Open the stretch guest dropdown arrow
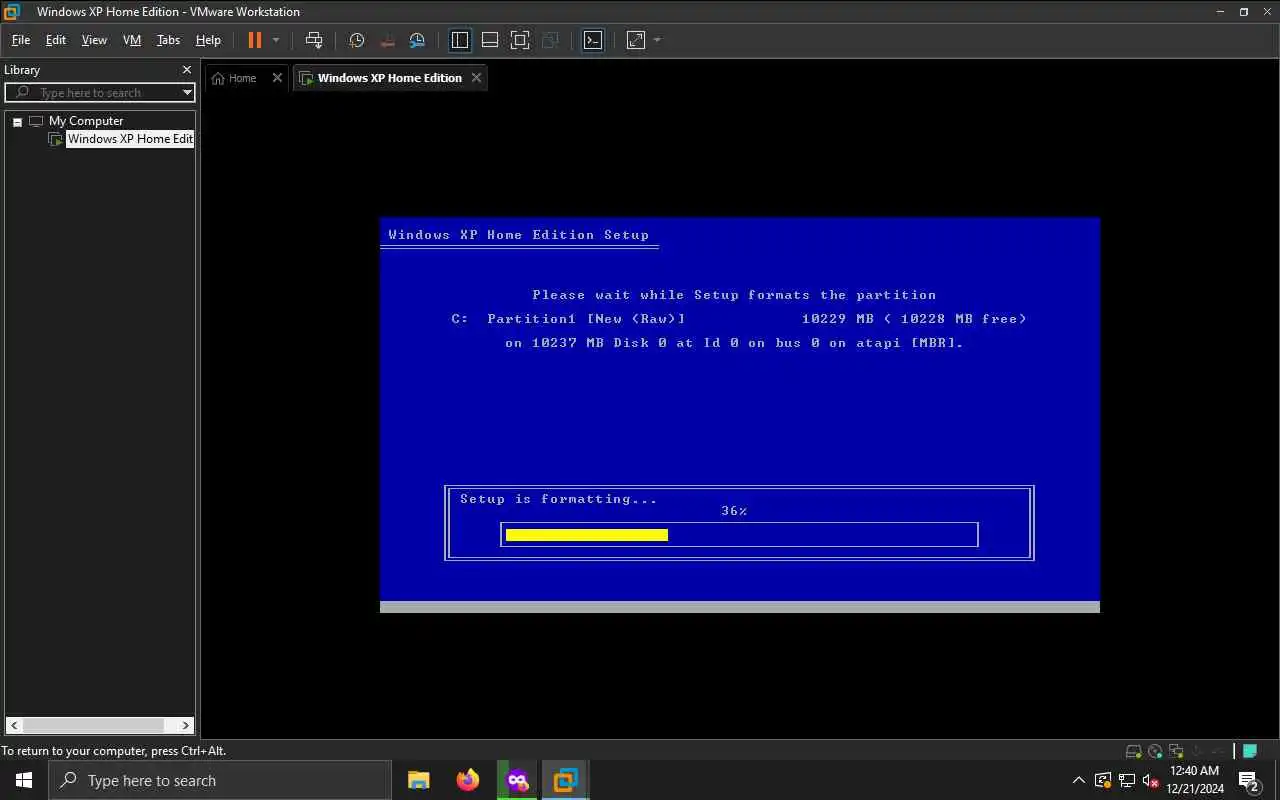 [657, 40]
